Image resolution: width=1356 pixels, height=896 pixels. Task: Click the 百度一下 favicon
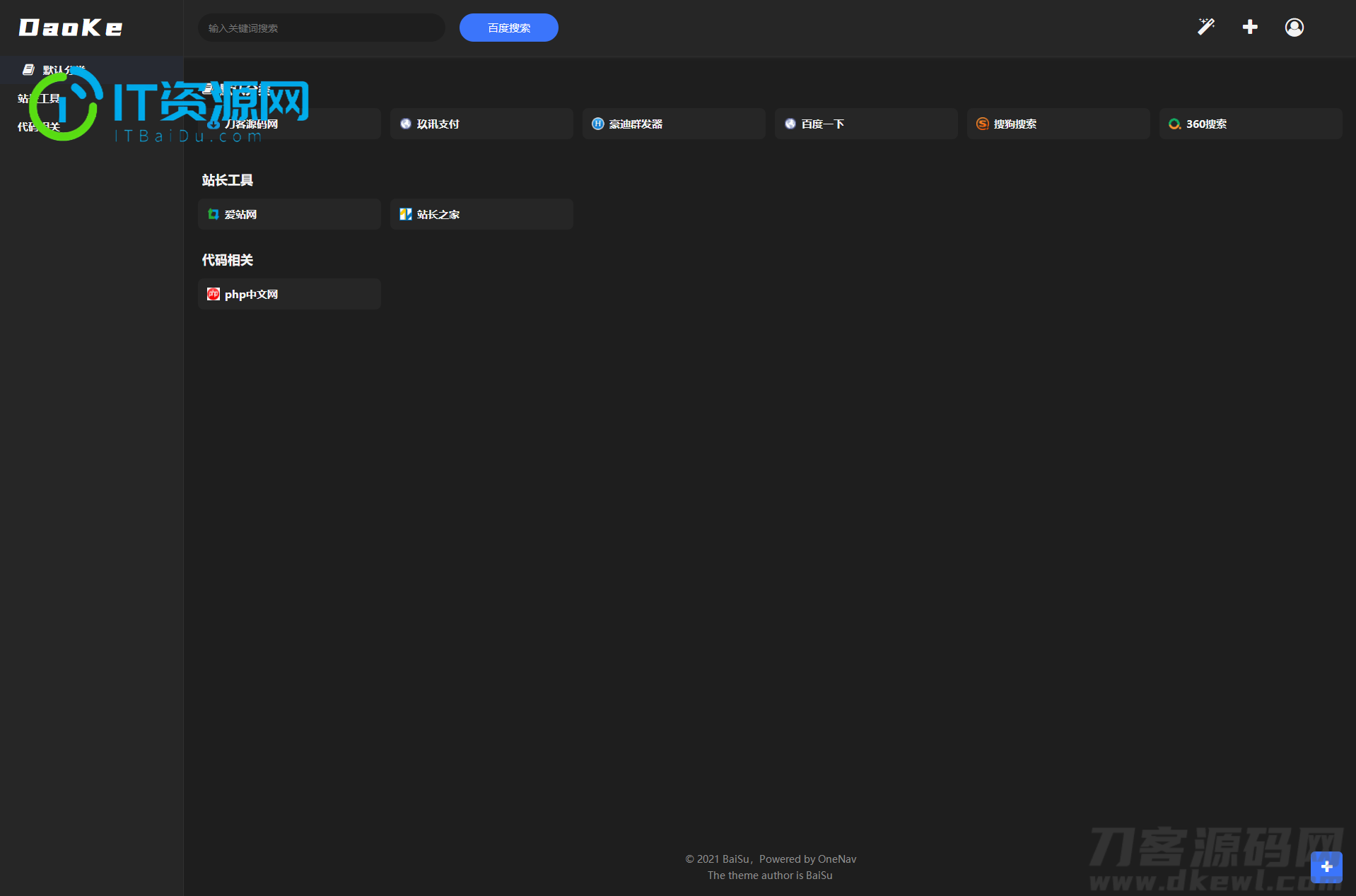point(790,124)
